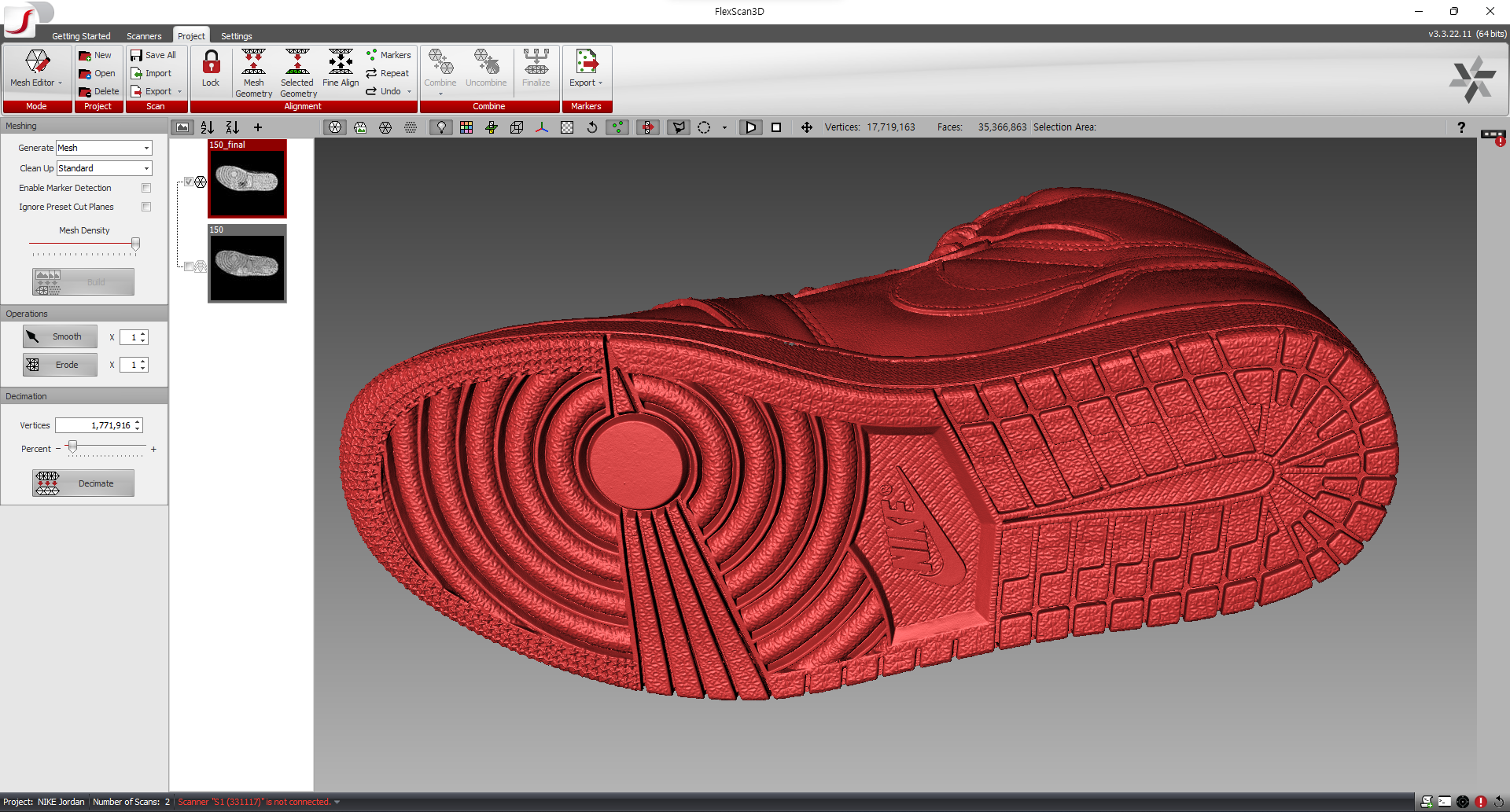The width and height of the screenshot is (1510, 812).
Task: Click the rotate reset view icon
Action: [592, 127]
